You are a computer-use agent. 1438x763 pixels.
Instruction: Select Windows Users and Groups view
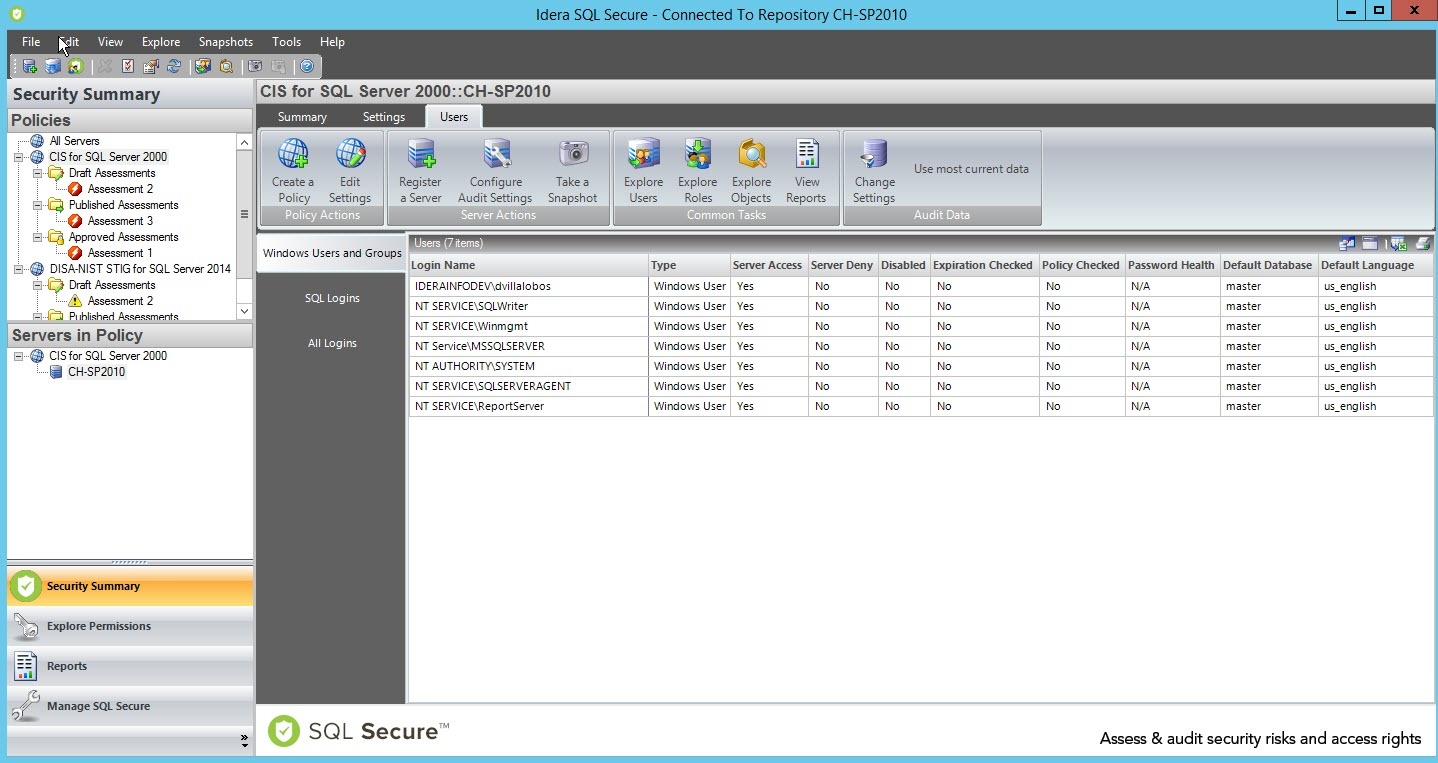pyautogui.click(x=332, y=253)
